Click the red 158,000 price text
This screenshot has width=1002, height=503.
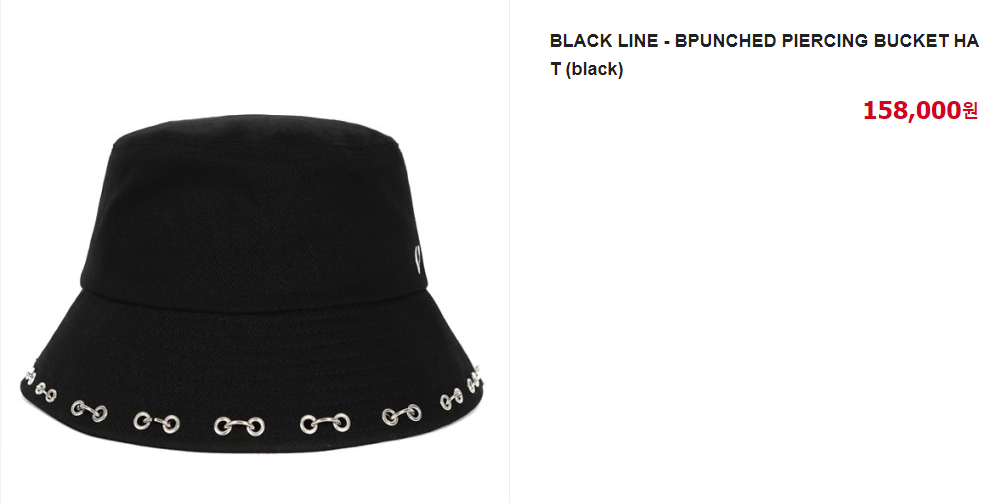pos(913,111)
